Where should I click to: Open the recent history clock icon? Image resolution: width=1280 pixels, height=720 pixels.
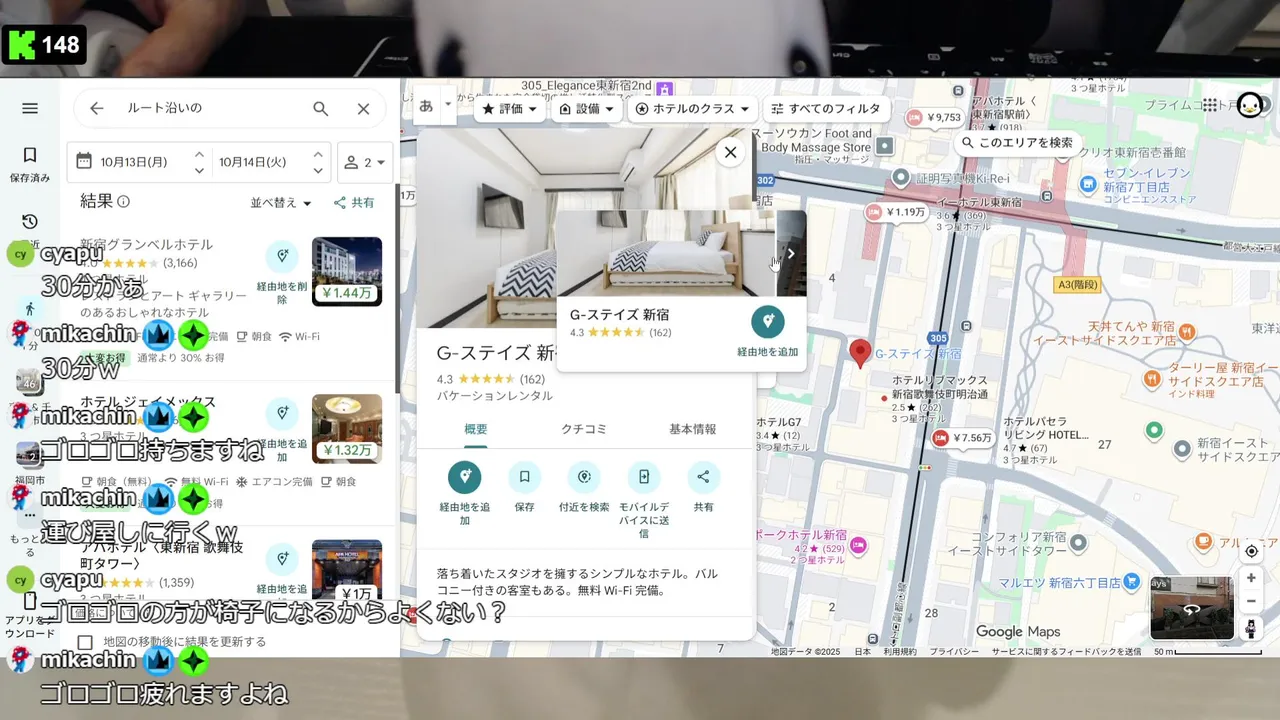point(30,221)
